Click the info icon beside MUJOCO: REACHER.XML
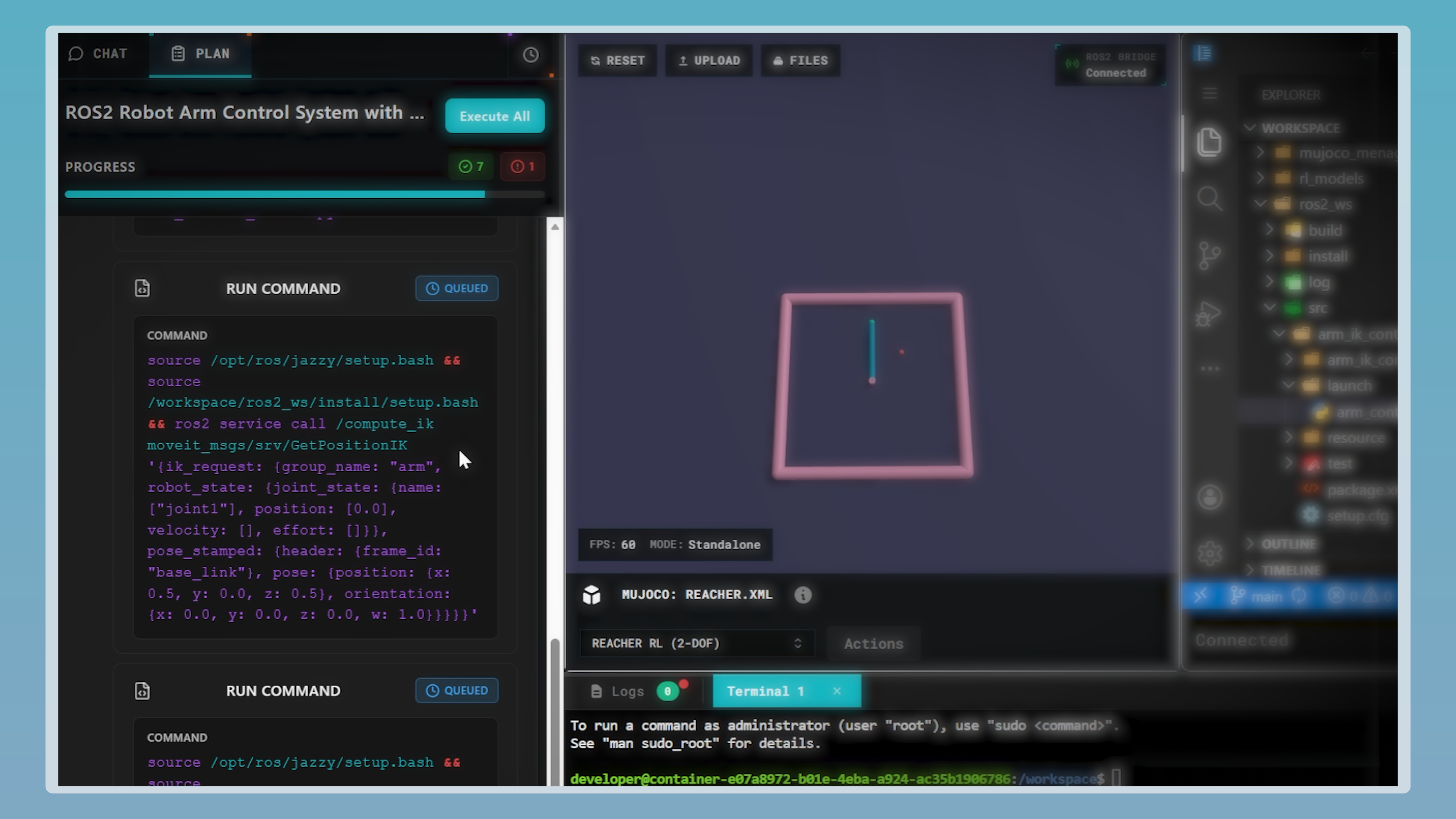The image size is (1456, 819). (x=803, y=595)
